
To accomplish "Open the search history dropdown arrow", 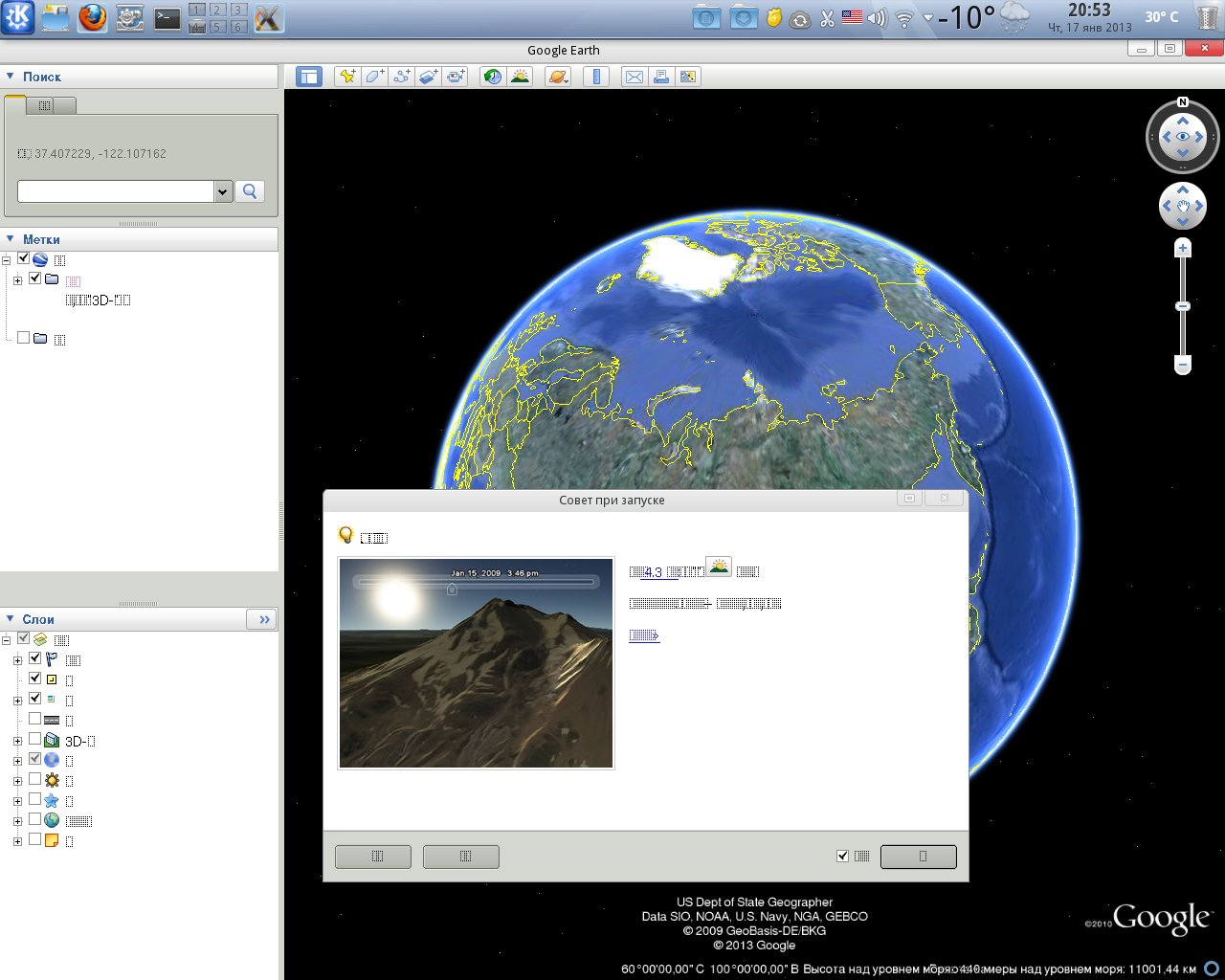I will (x=223, y=191).
